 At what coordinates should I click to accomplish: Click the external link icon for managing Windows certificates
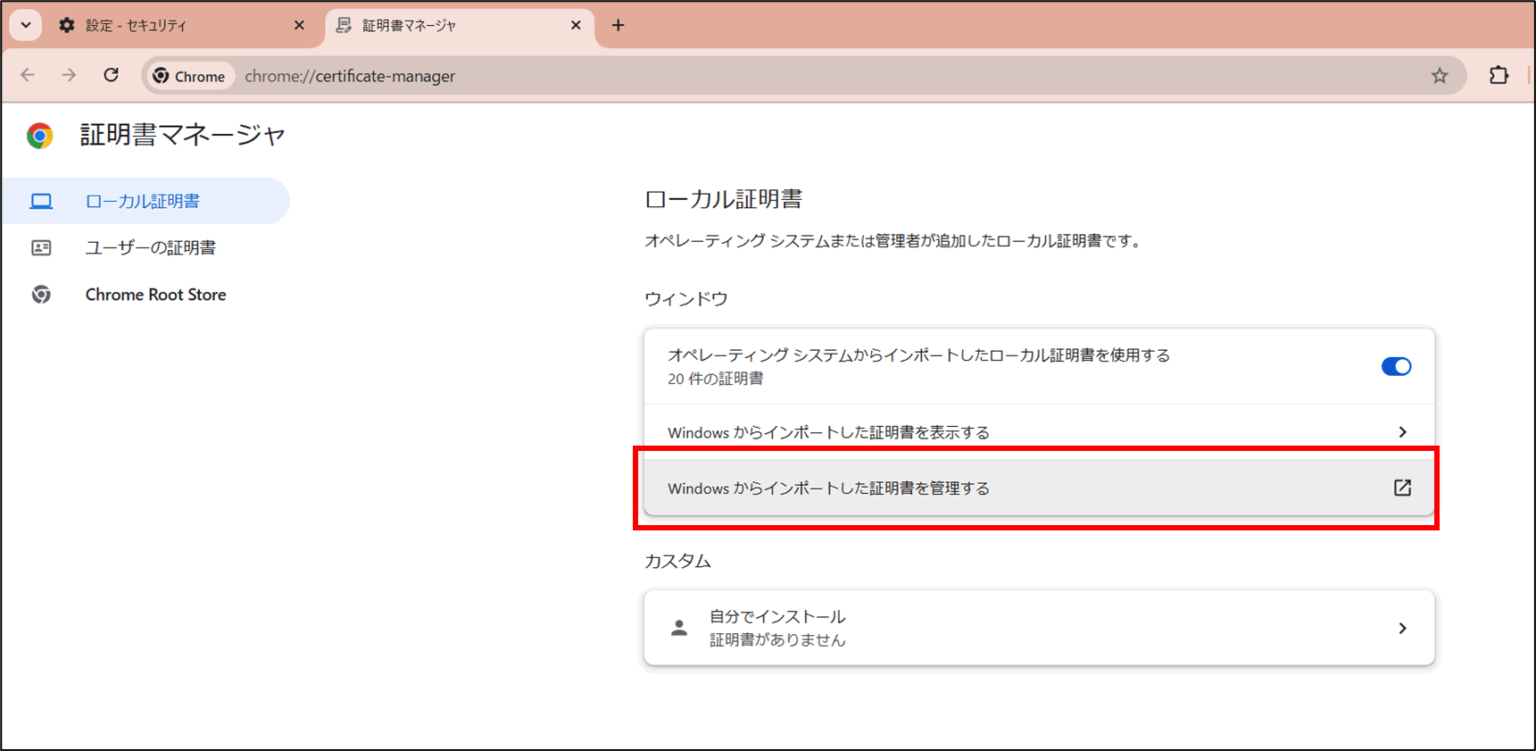pos(1403,487)
